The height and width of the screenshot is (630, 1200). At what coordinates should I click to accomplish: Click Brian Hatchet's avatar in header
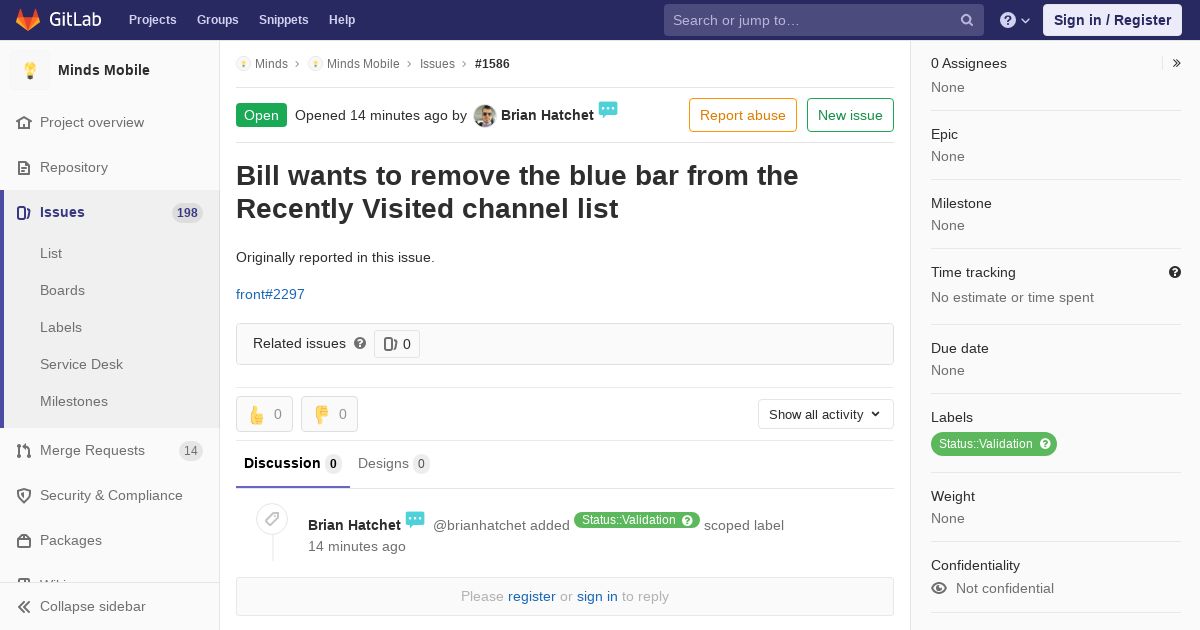click(485, 116)
